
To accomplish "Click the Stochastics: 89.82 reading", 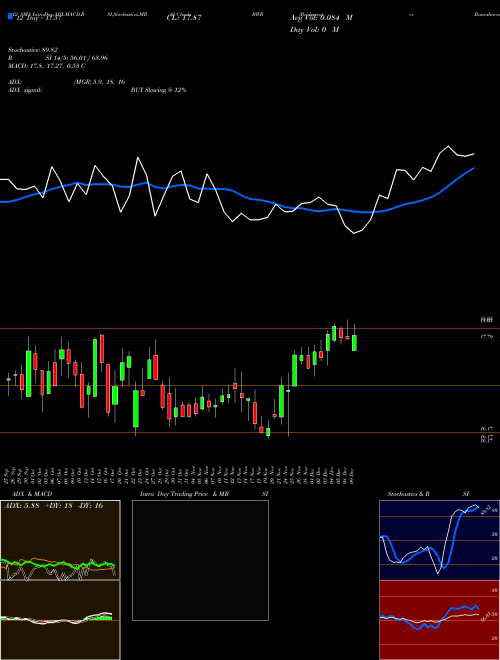I will tap(32, 50).
